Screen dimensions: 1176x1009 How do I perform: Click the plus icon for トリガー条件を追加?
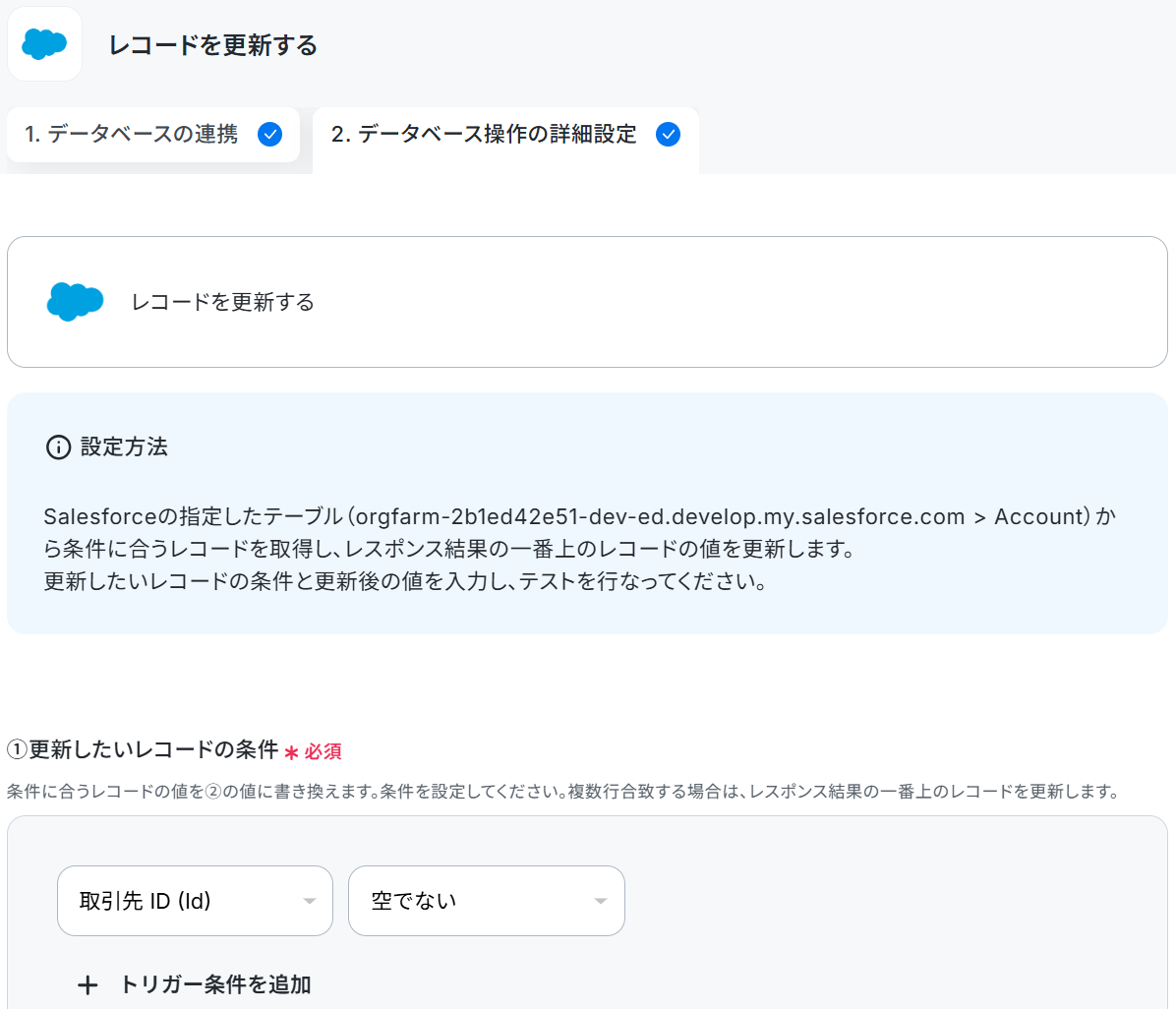[88, 985]
